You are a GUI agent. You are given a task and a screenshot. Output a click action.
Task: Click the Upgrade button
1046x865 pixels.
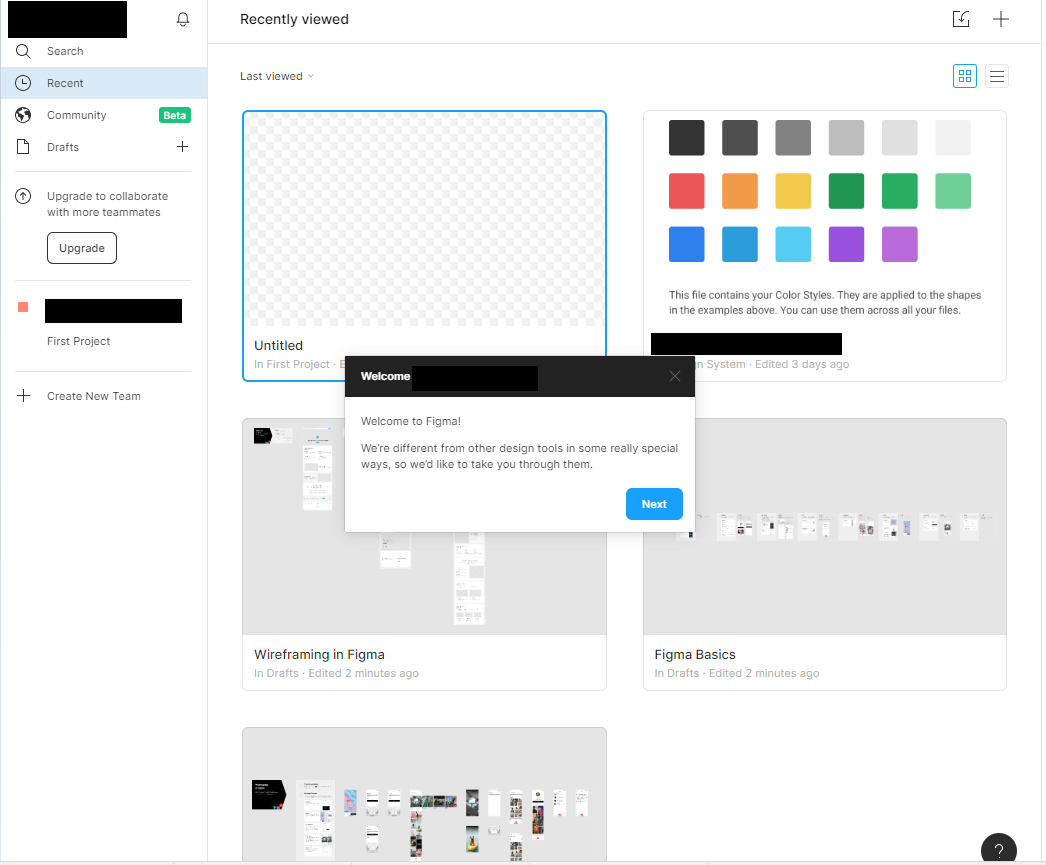click(82, 248)
